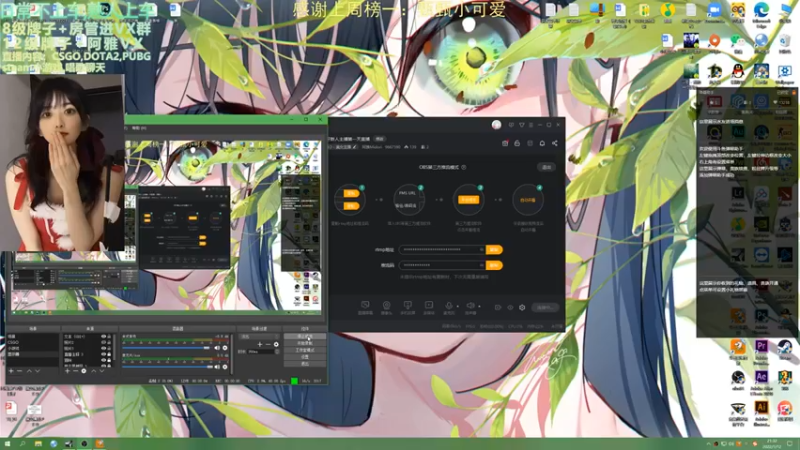This screenshot has height=450, width=800.
Task: Select the highlighted bottom scene in Scenes list
Action: [x=32, y=354]
